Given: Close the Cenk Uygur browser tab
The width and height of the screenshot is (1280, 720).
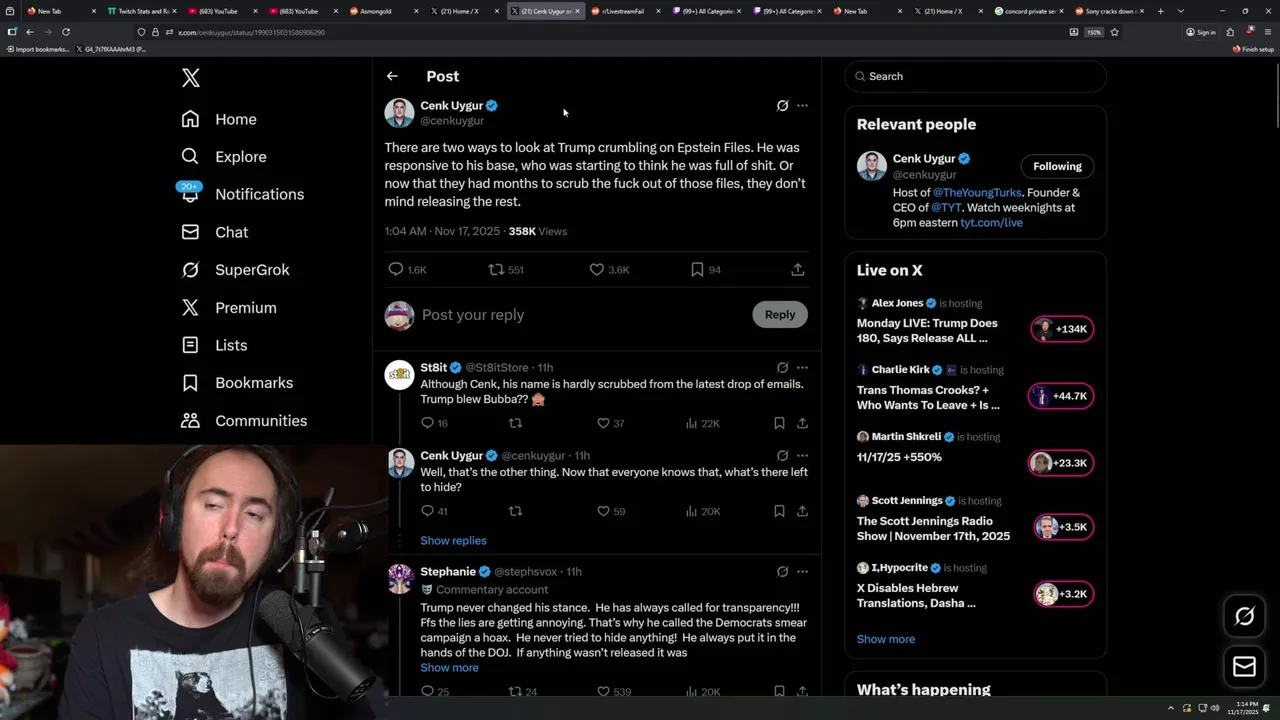Looking at the screenshot, I should click(577, 11).
